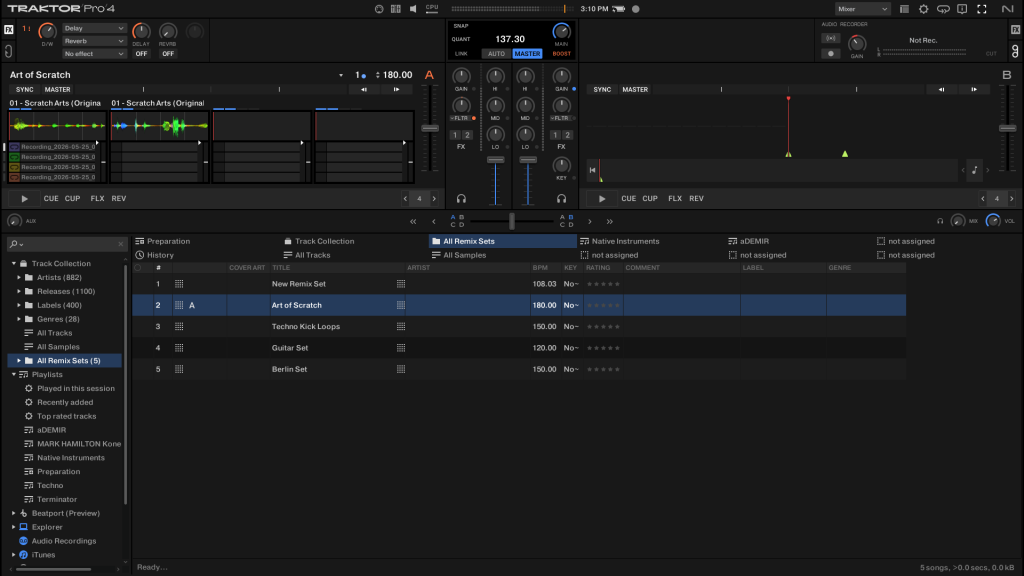The width and height of the screenshot is (1024, 576).
Task: Toggle delay effect OFF button
Action: (141, 54)
